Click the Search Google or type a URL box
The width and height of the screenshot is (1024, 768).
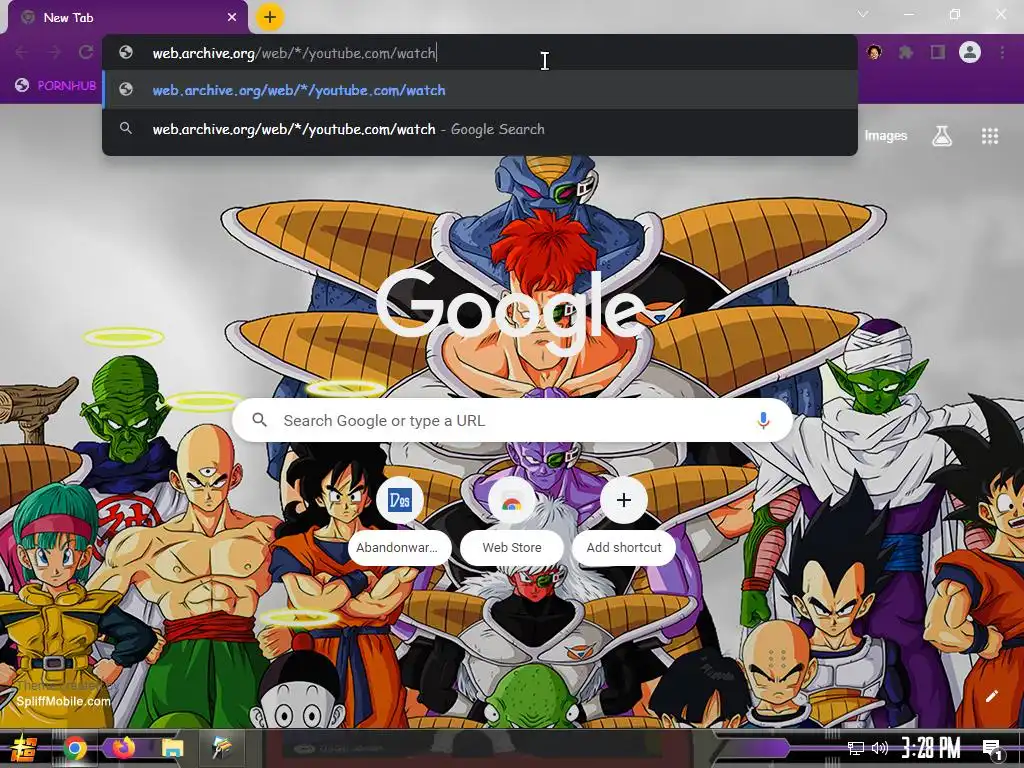coord(513,421)
